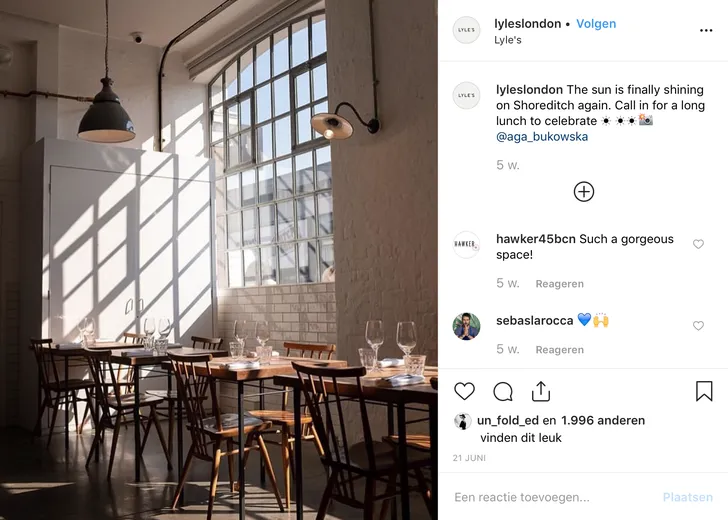Follow lyleslondon with the Volgen button
This screenshot has height=520, width=728.
click(596, 24)
